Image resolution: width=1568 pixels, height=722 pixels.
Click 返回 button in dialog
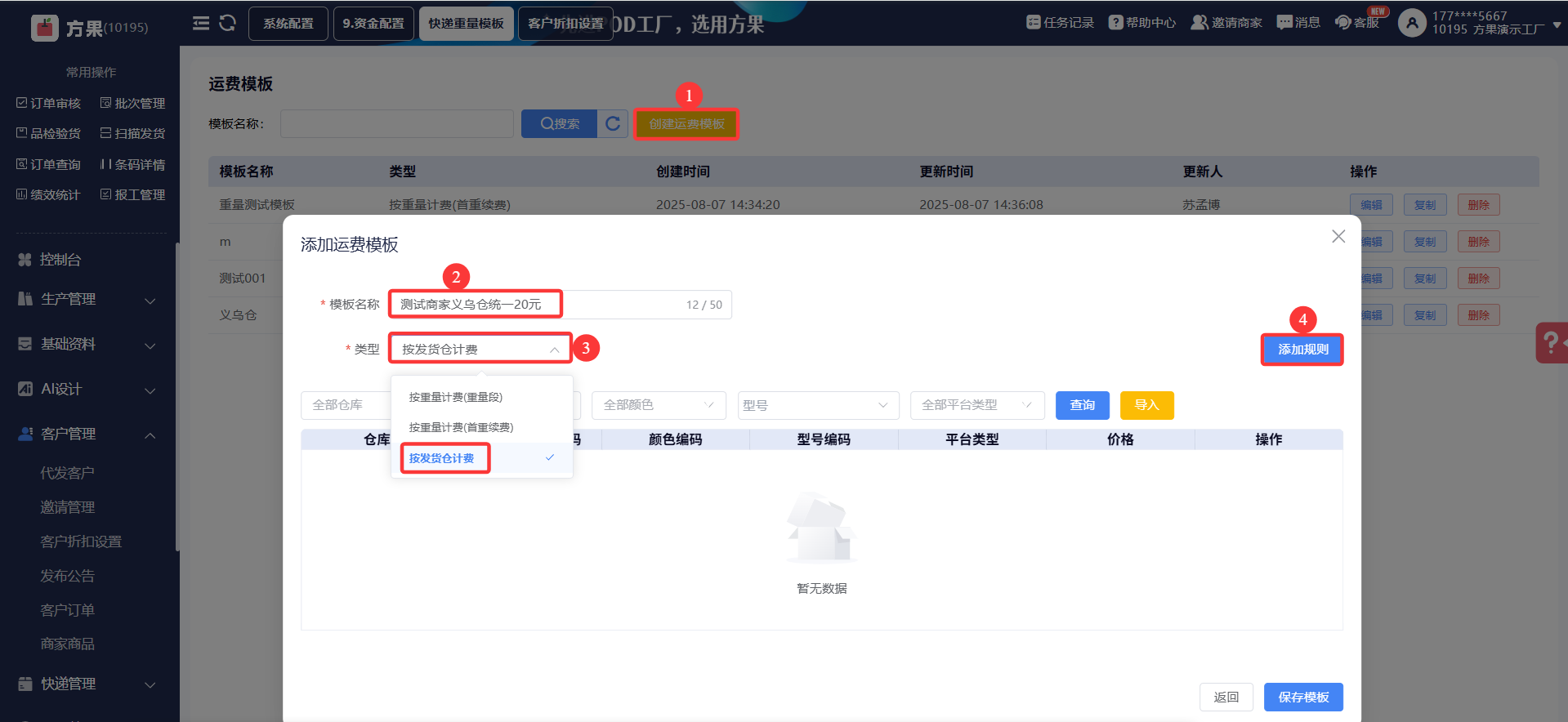pyautogui.click(x=1226, y=697)
